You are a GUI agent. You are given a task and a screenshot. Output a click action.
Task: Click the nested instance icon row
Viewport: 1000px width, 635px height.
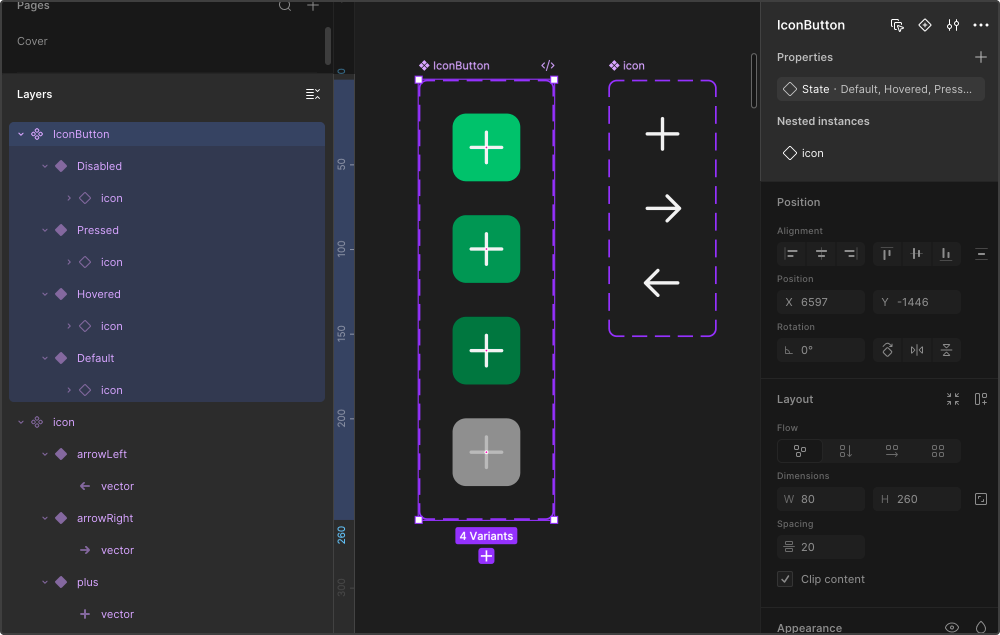[880, 153]
